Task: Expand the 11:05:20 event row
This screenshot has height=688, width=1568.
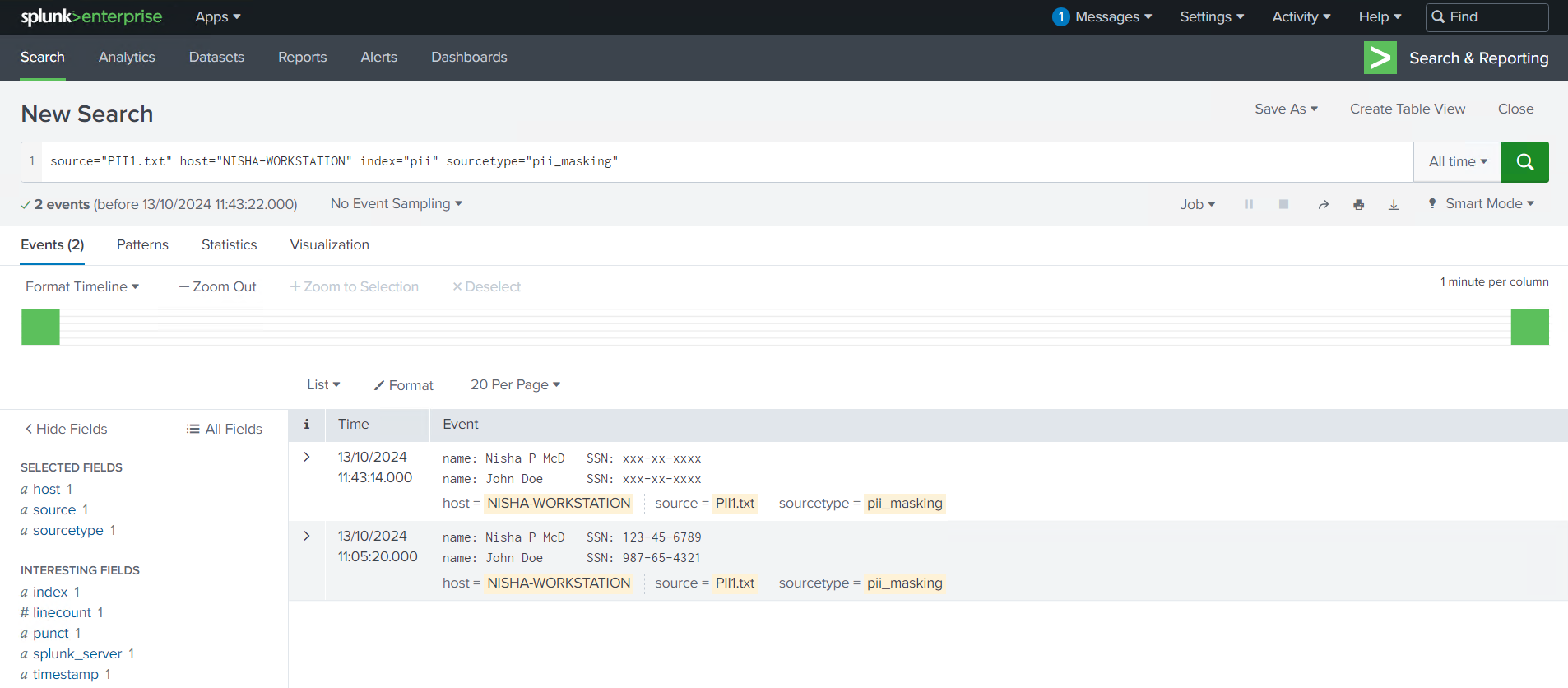Action: pyautogui.click(x=307, y=536)
